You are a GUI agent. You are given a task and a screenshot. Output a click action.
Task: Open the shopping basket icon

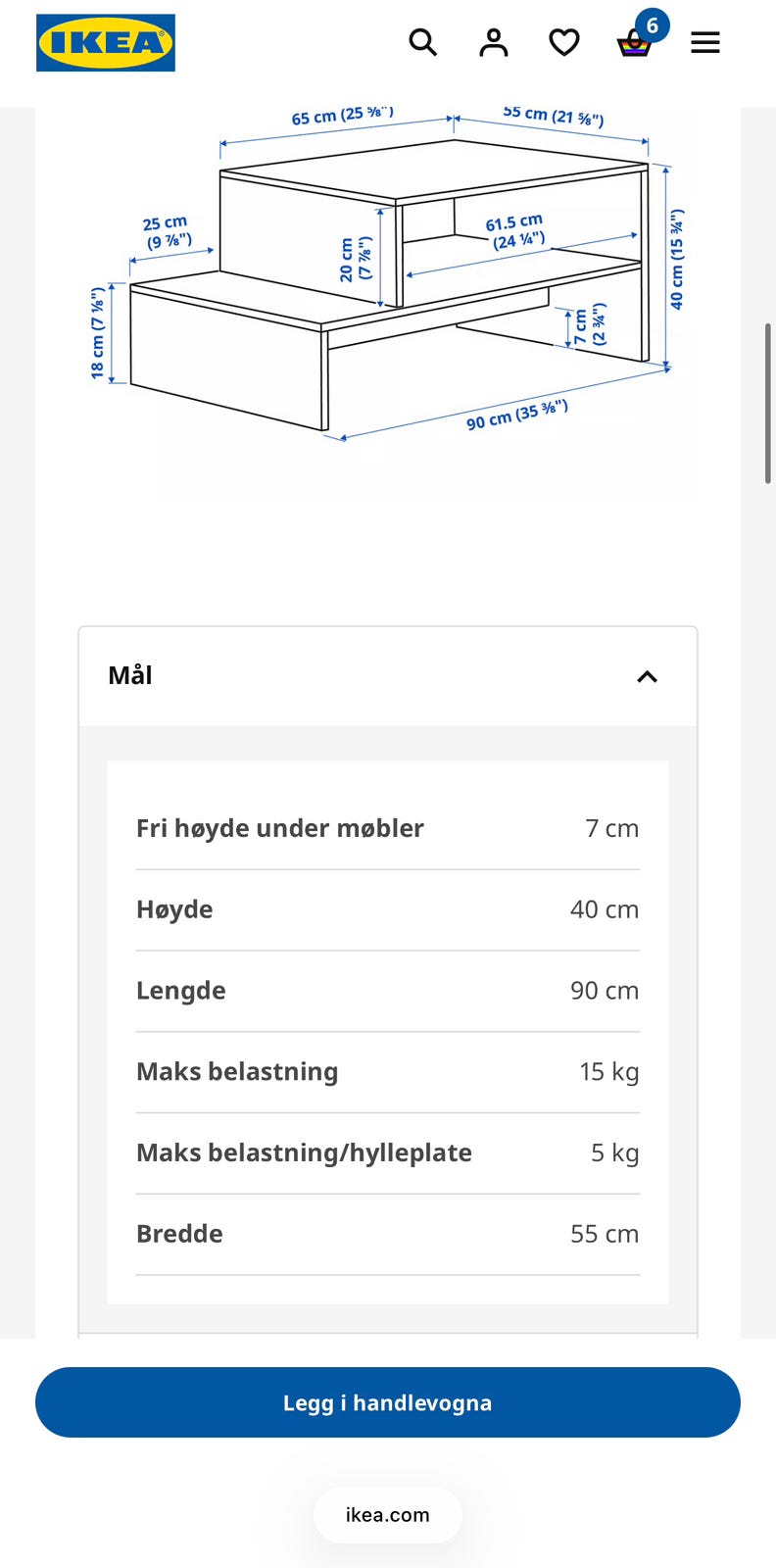click(634, 44)
